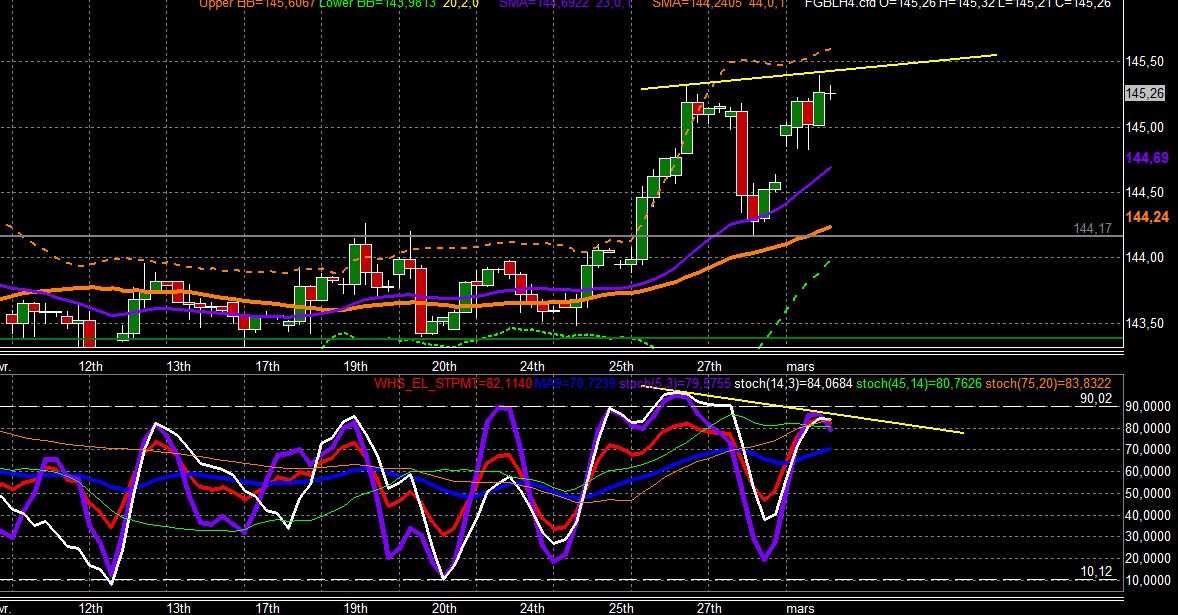The height and width of the screenshot is (615, 1178).
Task: Click the gray 144,17 horizontal line label
Action: click(x=1093, y=228)
